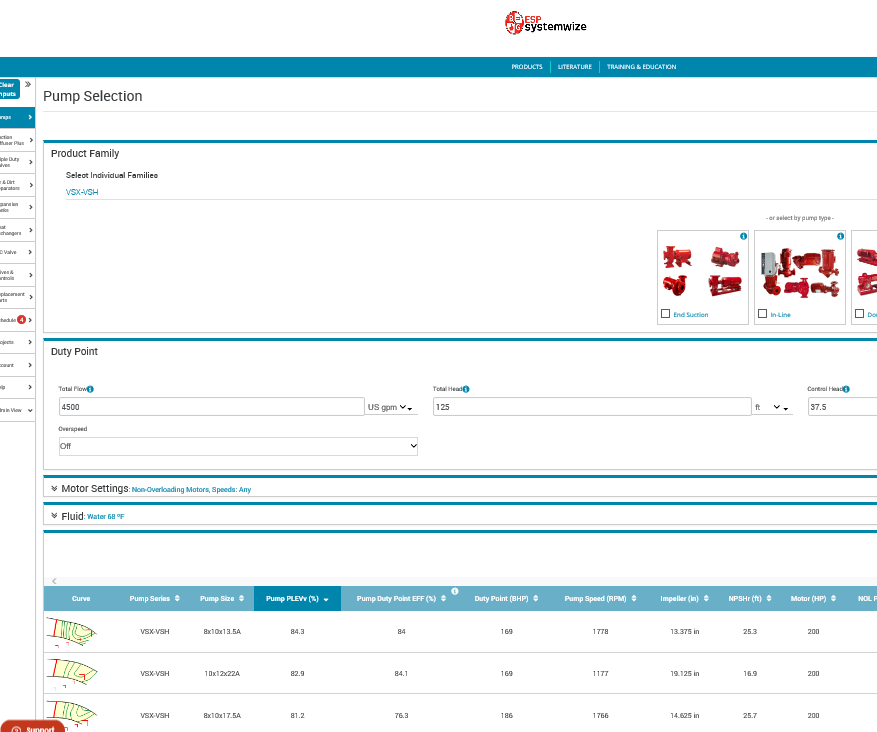This screenshot has height=732, width=877.
Task: Sort by NPSHr (ft) arrows
Action: (769, 598)
